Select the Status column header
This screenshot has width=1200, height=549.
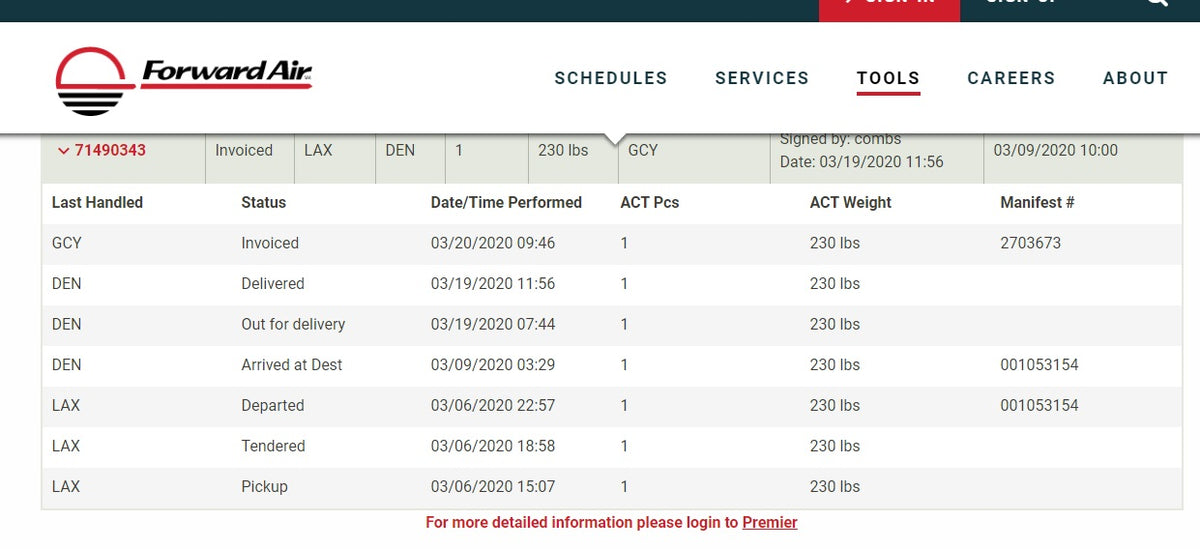(264, 202)
